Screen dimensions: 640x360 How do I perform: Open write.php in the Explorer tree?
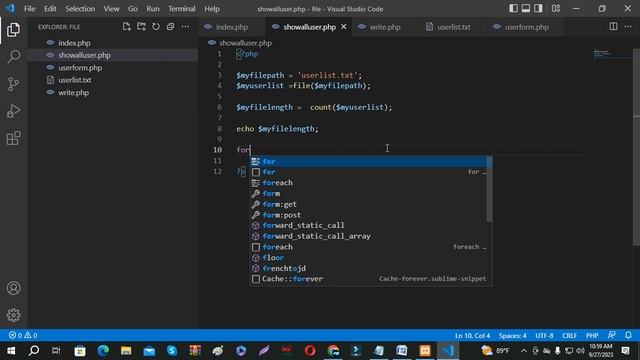click(113, 93)
